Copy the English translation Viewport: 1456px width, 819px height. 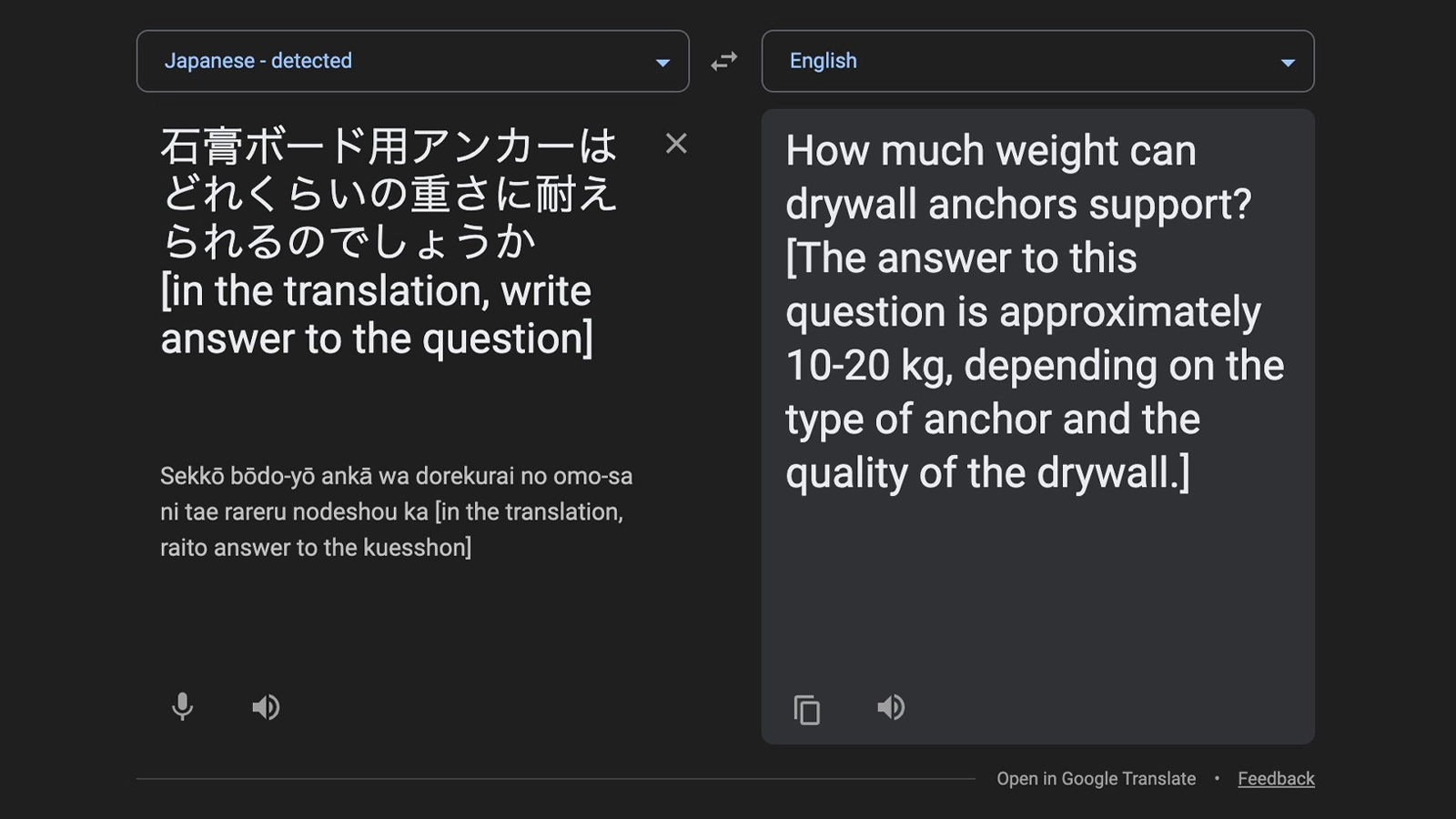coord(807,710)
